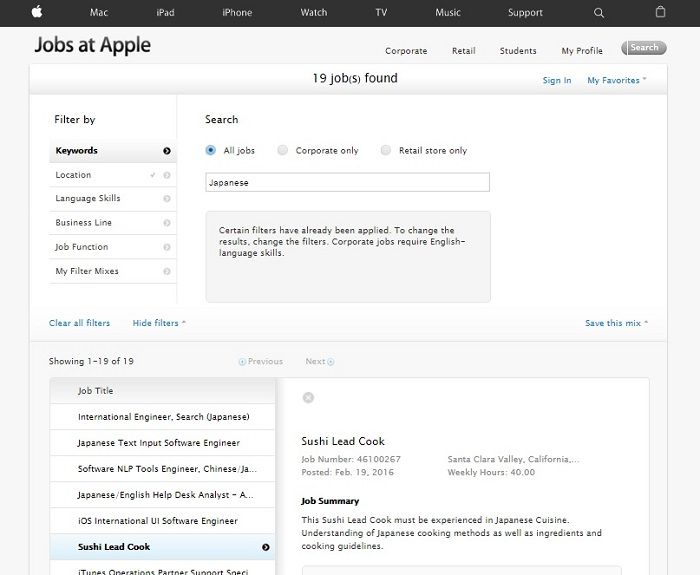The image size is (700, 575).
Task: Click the arrow icon beside Sushi Lead Cook
Action: click(266, 547)
